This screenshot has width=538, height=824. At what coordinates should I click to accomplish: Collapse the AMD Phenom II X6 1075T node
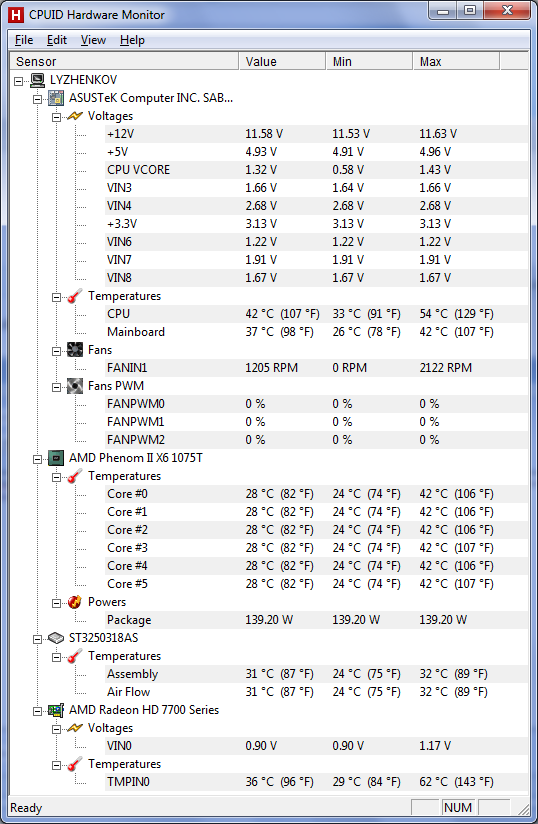[37, 459]
